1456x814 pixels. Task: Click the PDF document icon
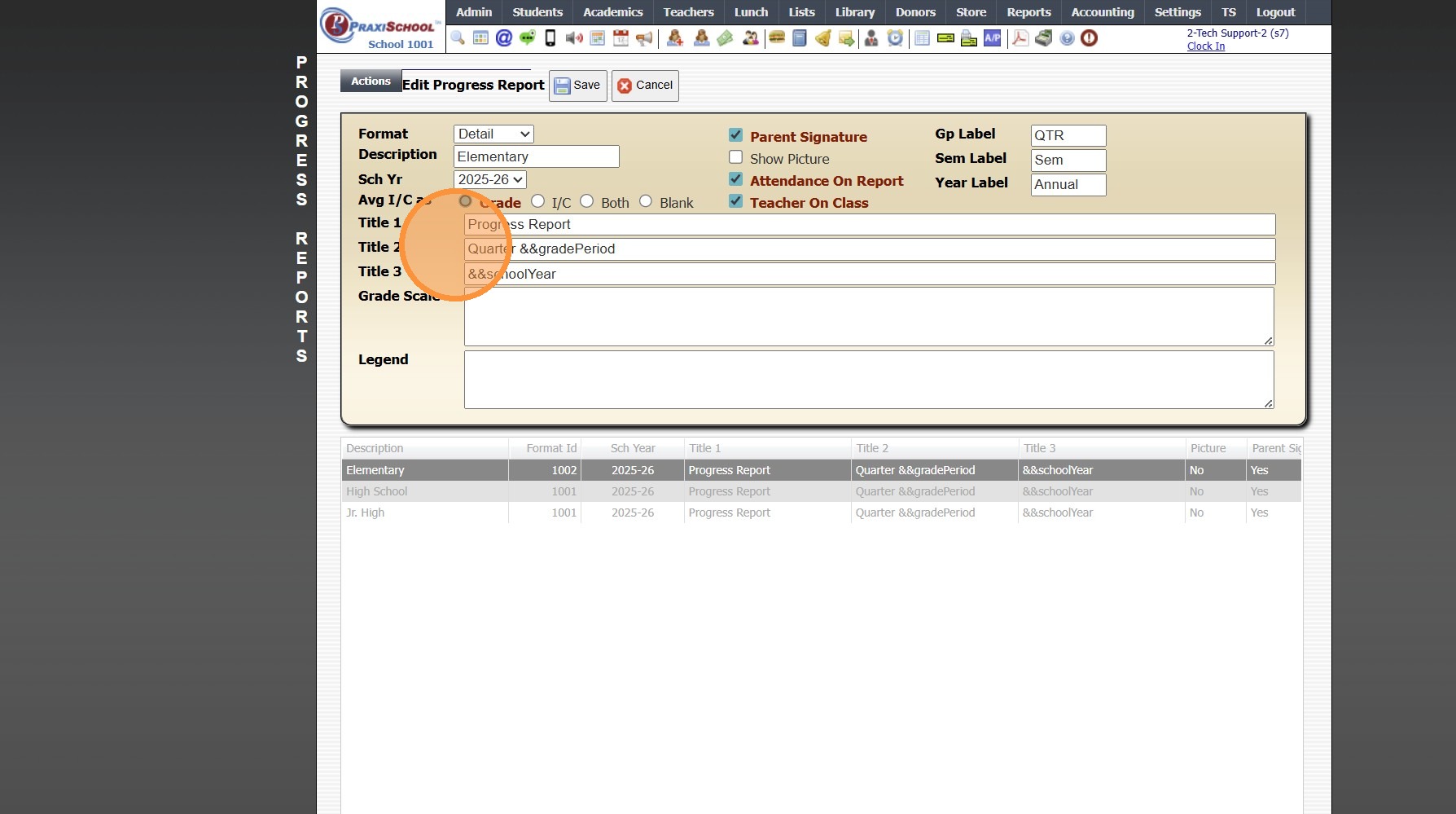(1020, 38)
